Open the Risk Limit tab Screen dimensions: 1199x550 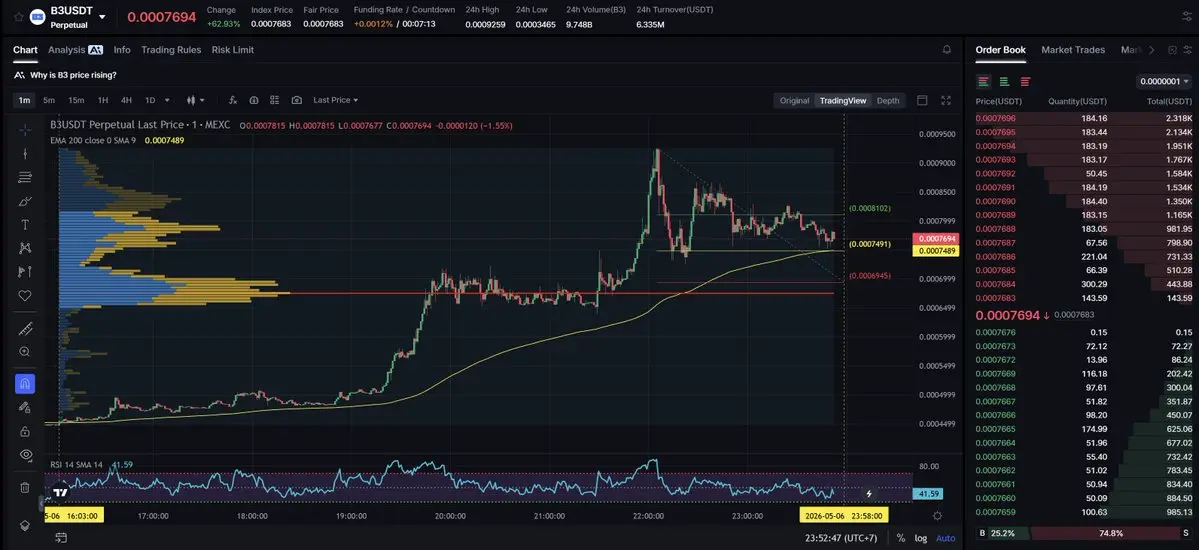tap(232, 50)
